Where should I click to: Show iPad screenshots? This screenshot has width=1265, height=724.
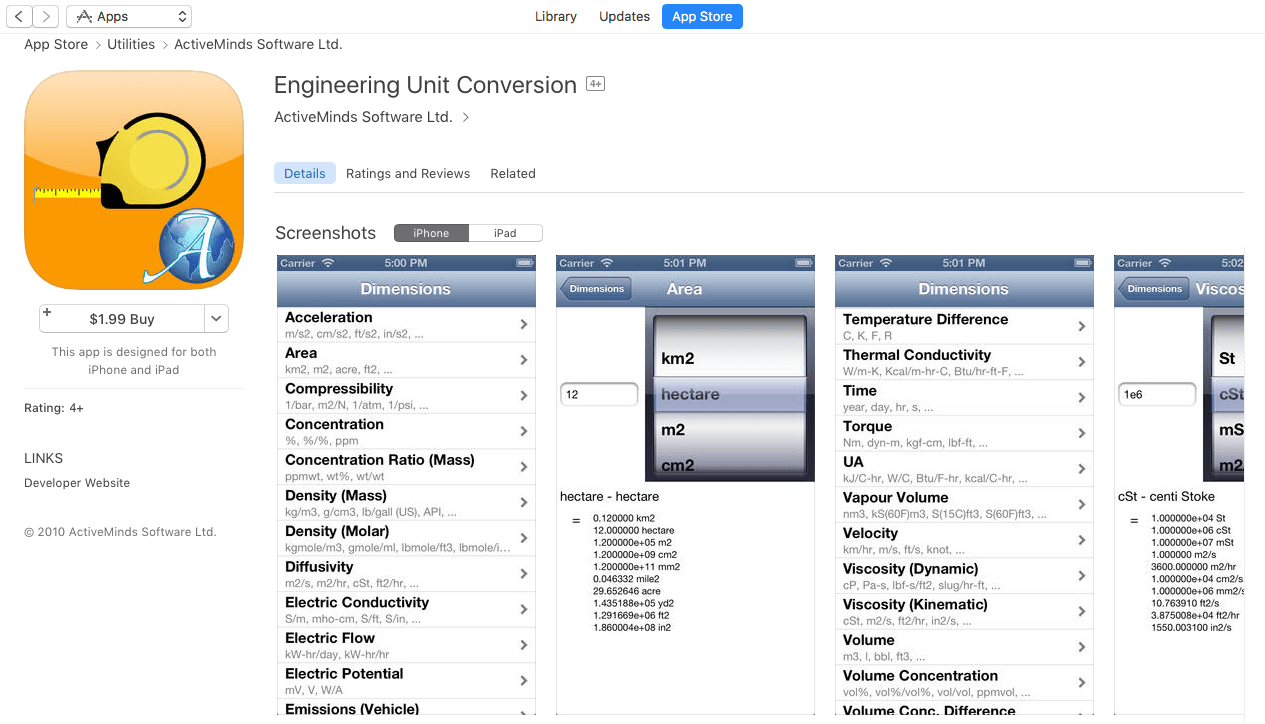pos(506,233)
